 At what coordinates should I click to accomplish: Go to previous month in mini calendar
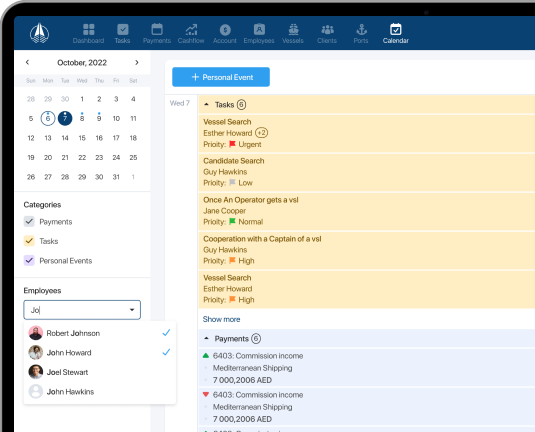point(27,62)
